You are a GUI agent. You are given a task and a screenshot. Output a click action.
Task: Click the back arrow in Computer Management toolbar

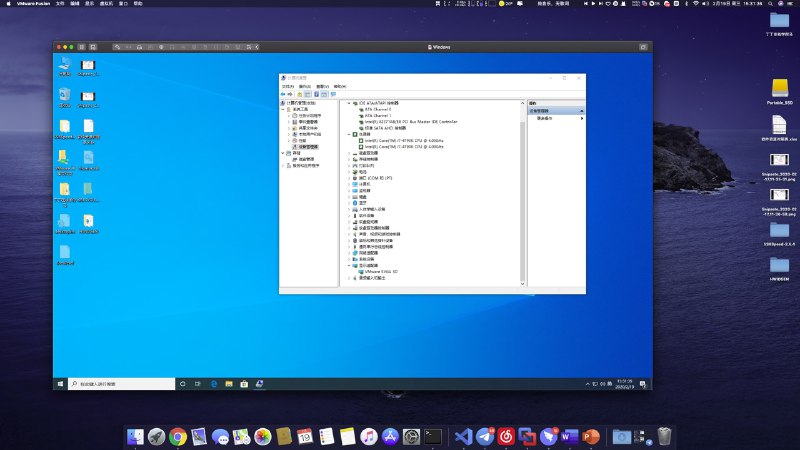click(285, 94)
